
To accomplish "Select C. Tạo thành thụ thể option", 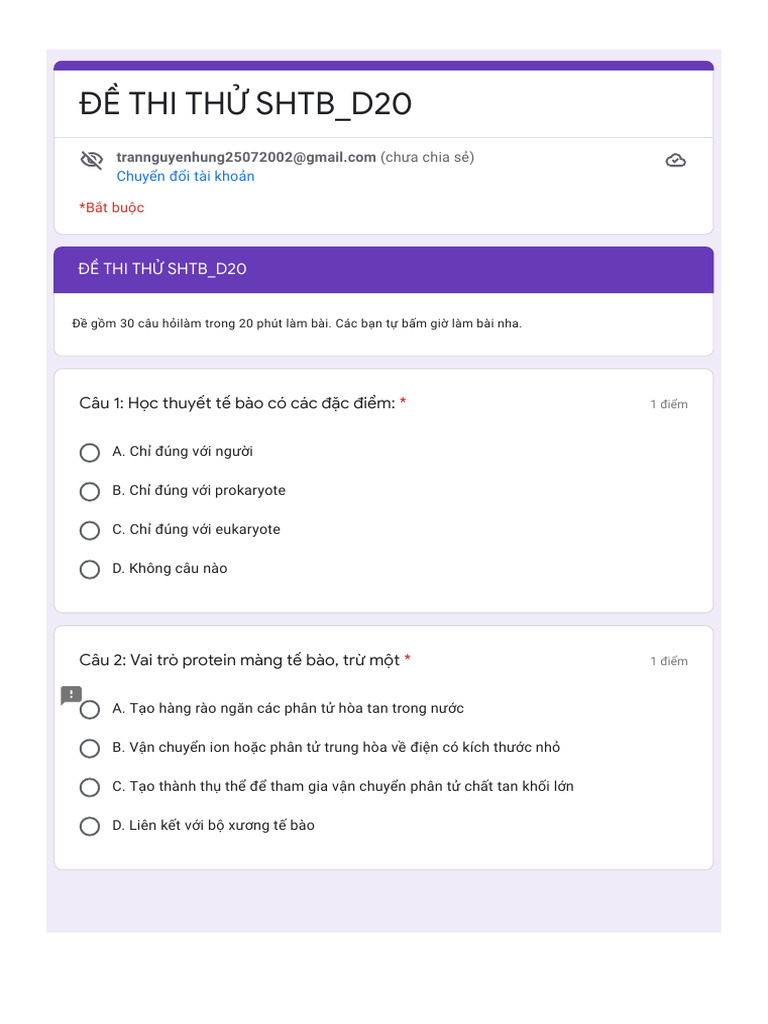I will 90,788.
